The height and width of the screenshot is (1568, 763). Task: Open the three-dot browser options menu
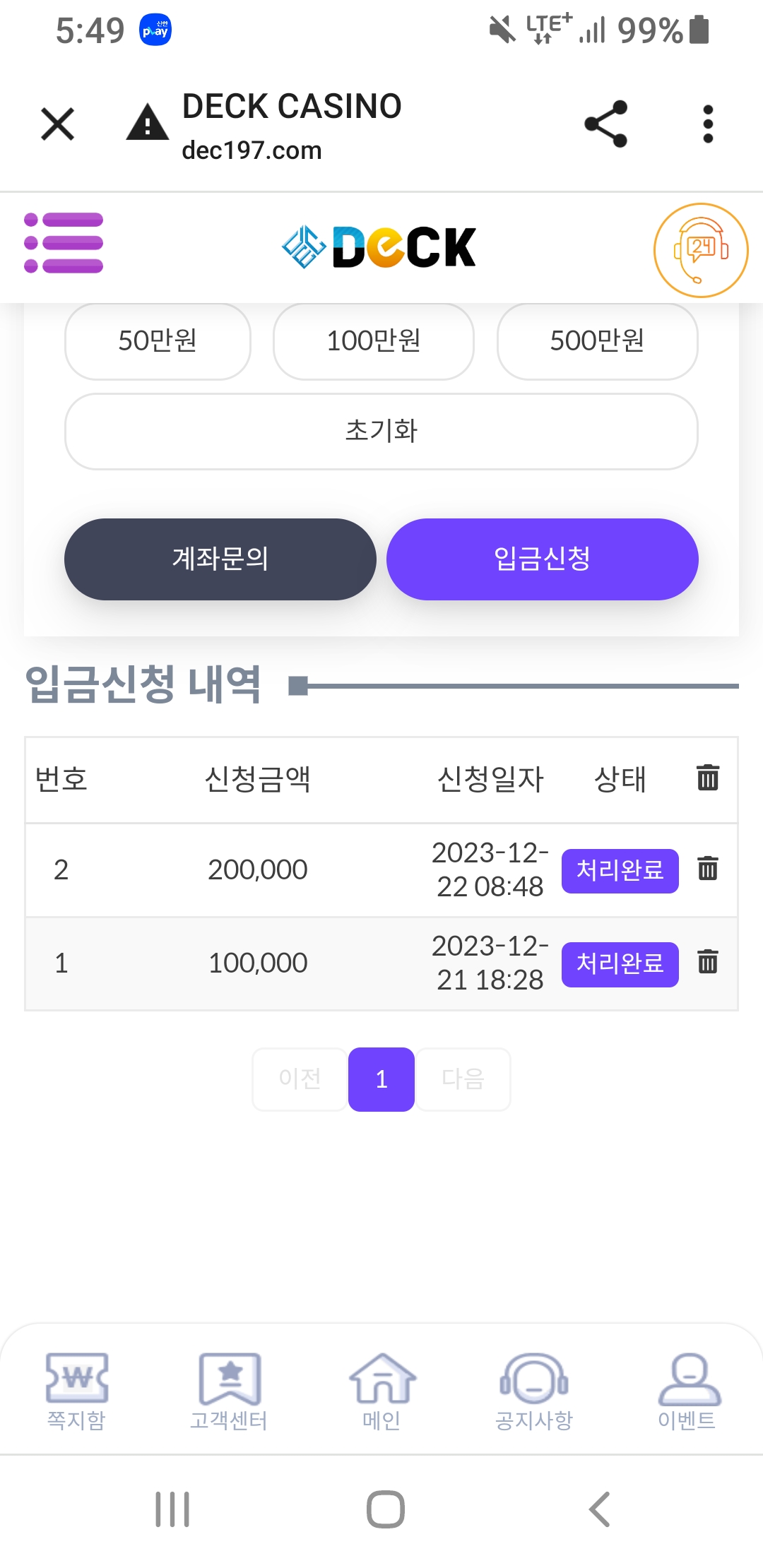(708, 124)
